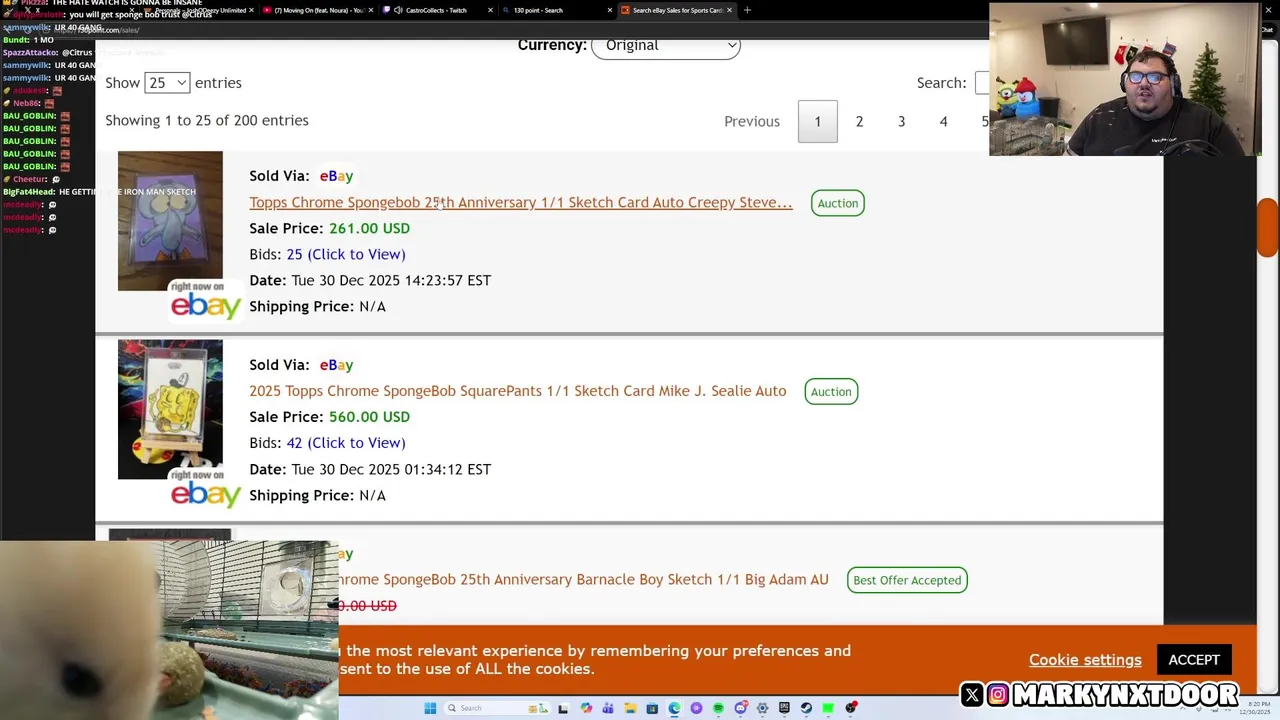Close the CastroCollects Twitch tab
The height and width of the screenshot is (720, 1280).
click(x=490, y=10)
